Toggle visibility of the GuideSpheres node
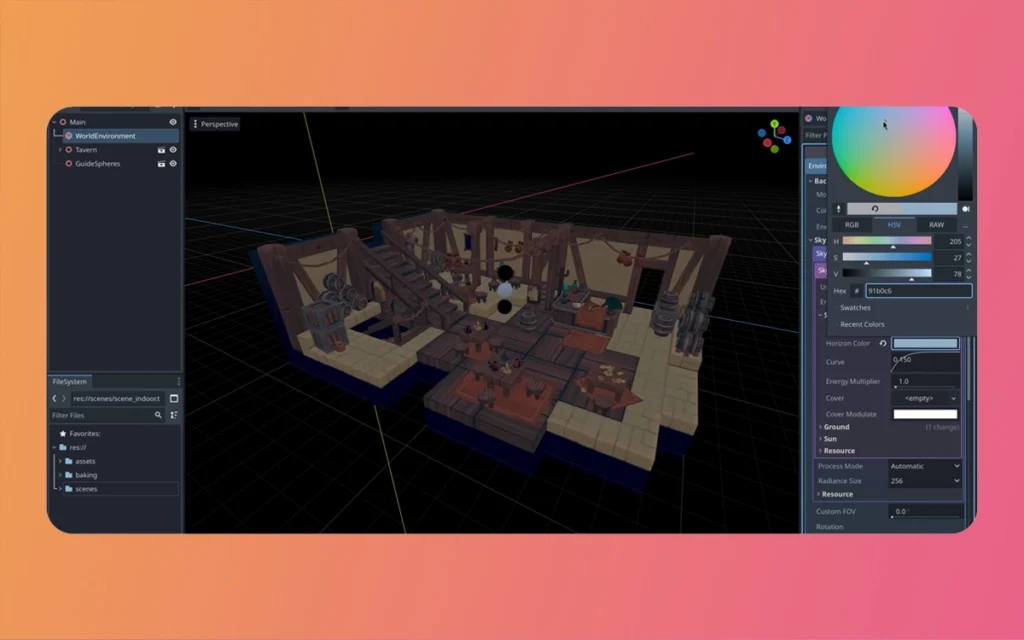The image size is (1024, 640). 173,164
